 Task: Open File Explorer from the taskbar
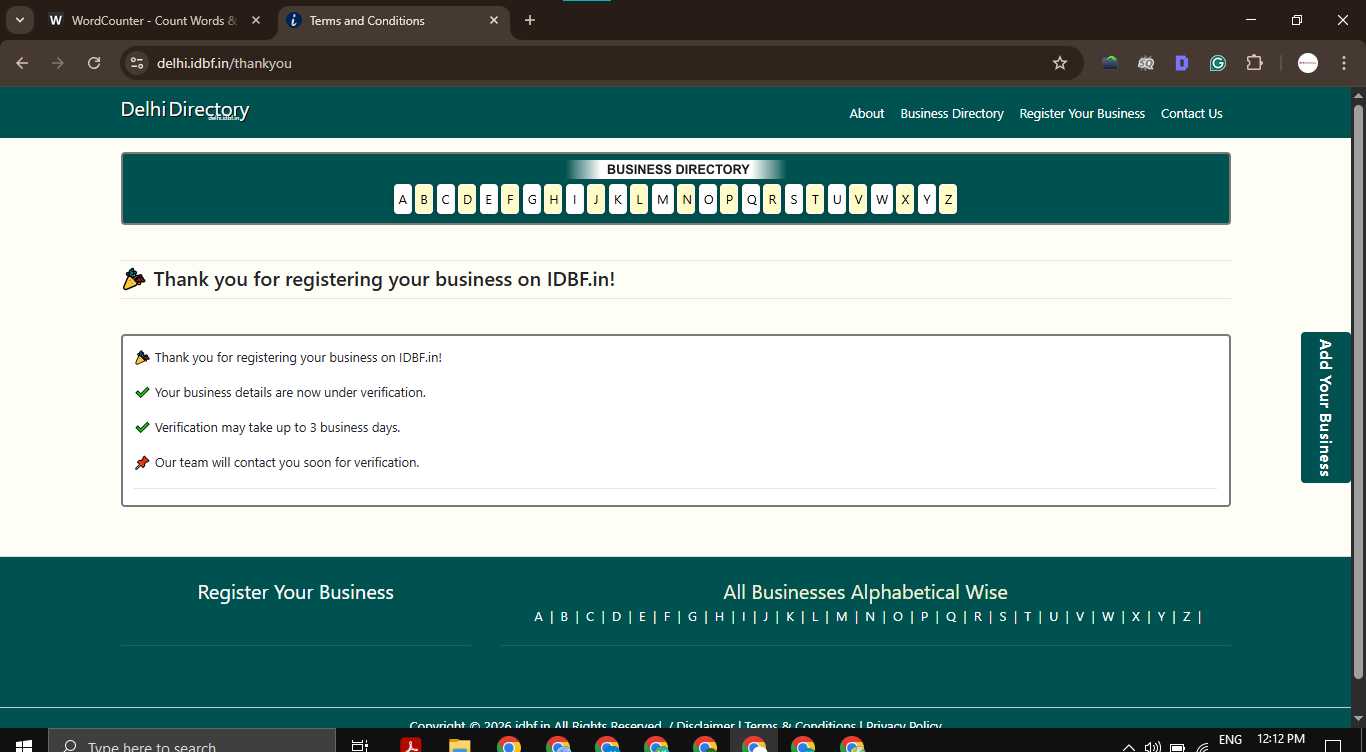[x=459, y=745]
